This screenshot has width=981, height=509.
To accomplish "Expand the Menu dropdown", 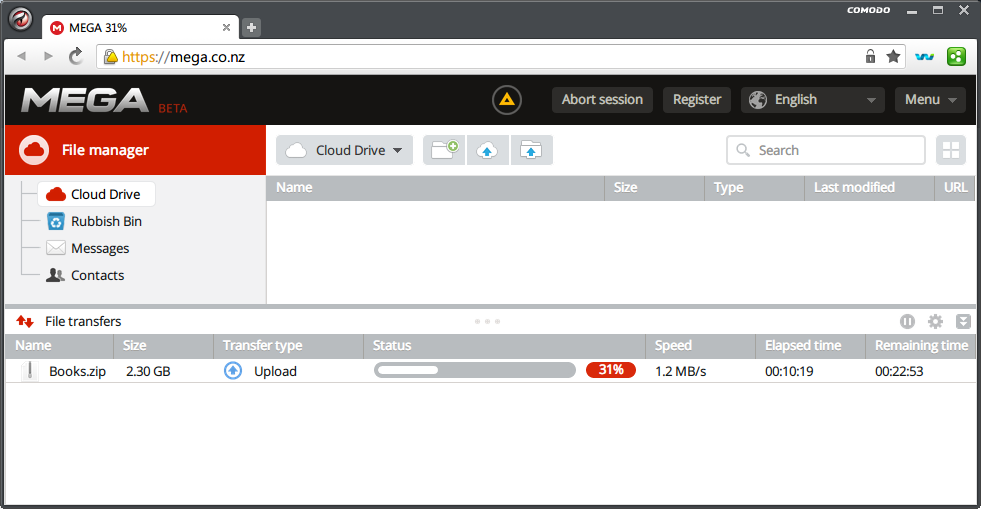I will (x=930, y=100).
